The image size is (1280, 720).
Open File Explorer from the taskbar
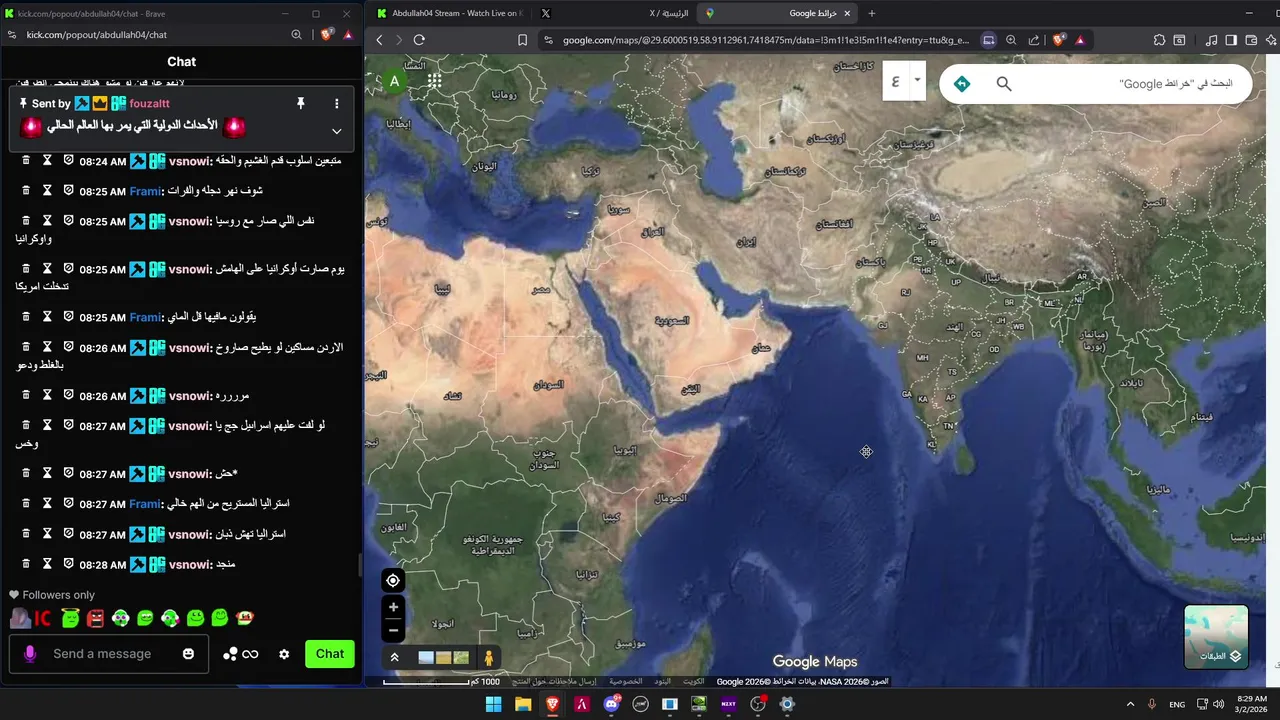(x=523, y=704)
